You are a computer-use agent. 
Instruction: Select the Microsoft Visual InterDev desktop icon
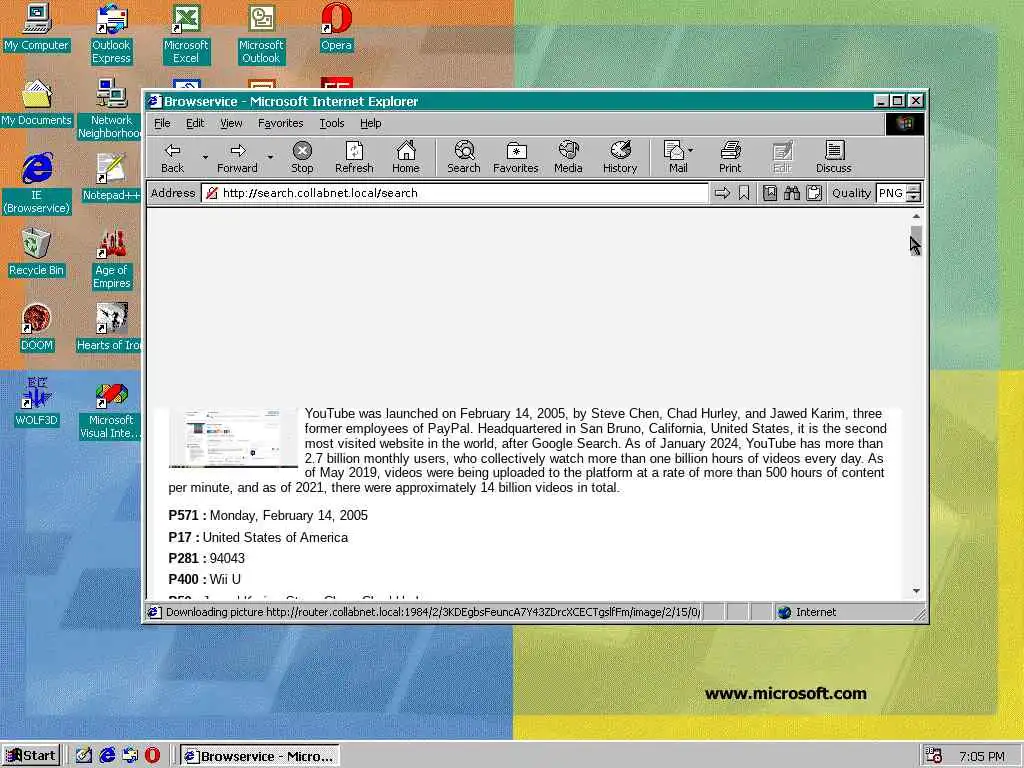[111, 409]
